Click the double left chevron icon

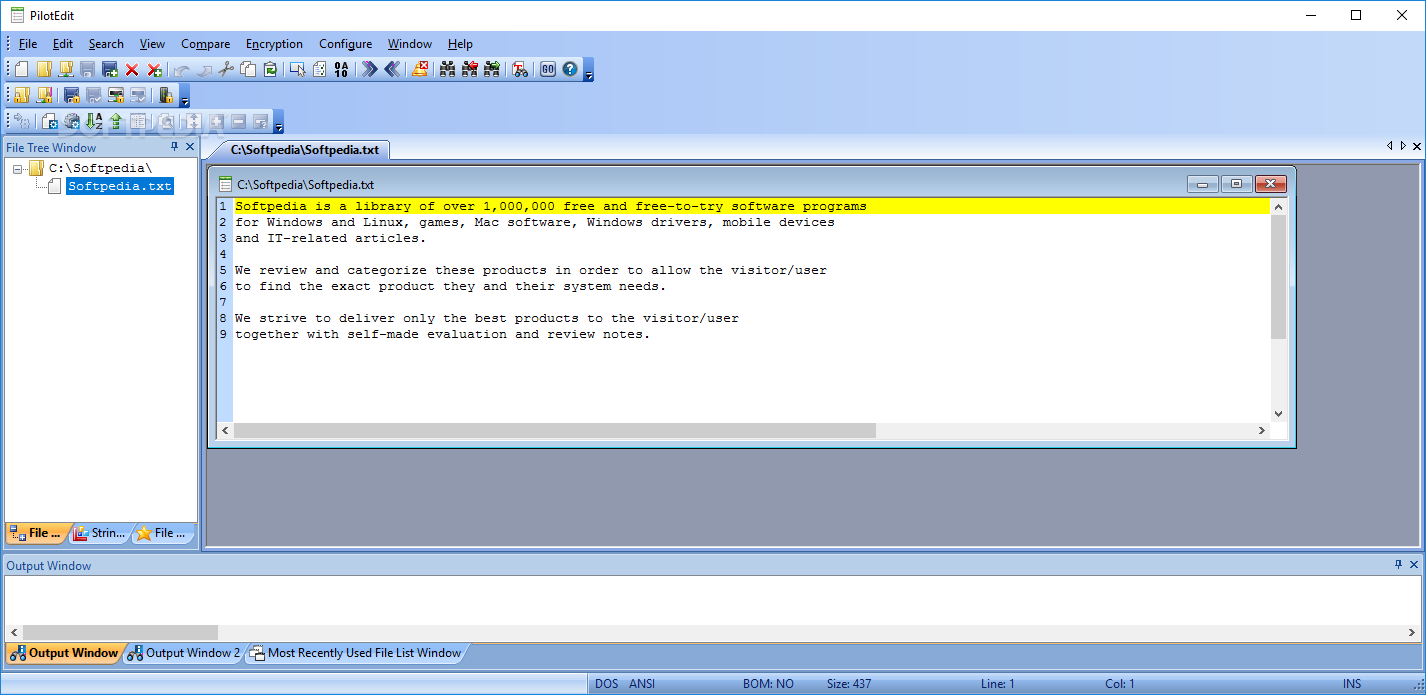pyautogui.click(x=392, y=69)
